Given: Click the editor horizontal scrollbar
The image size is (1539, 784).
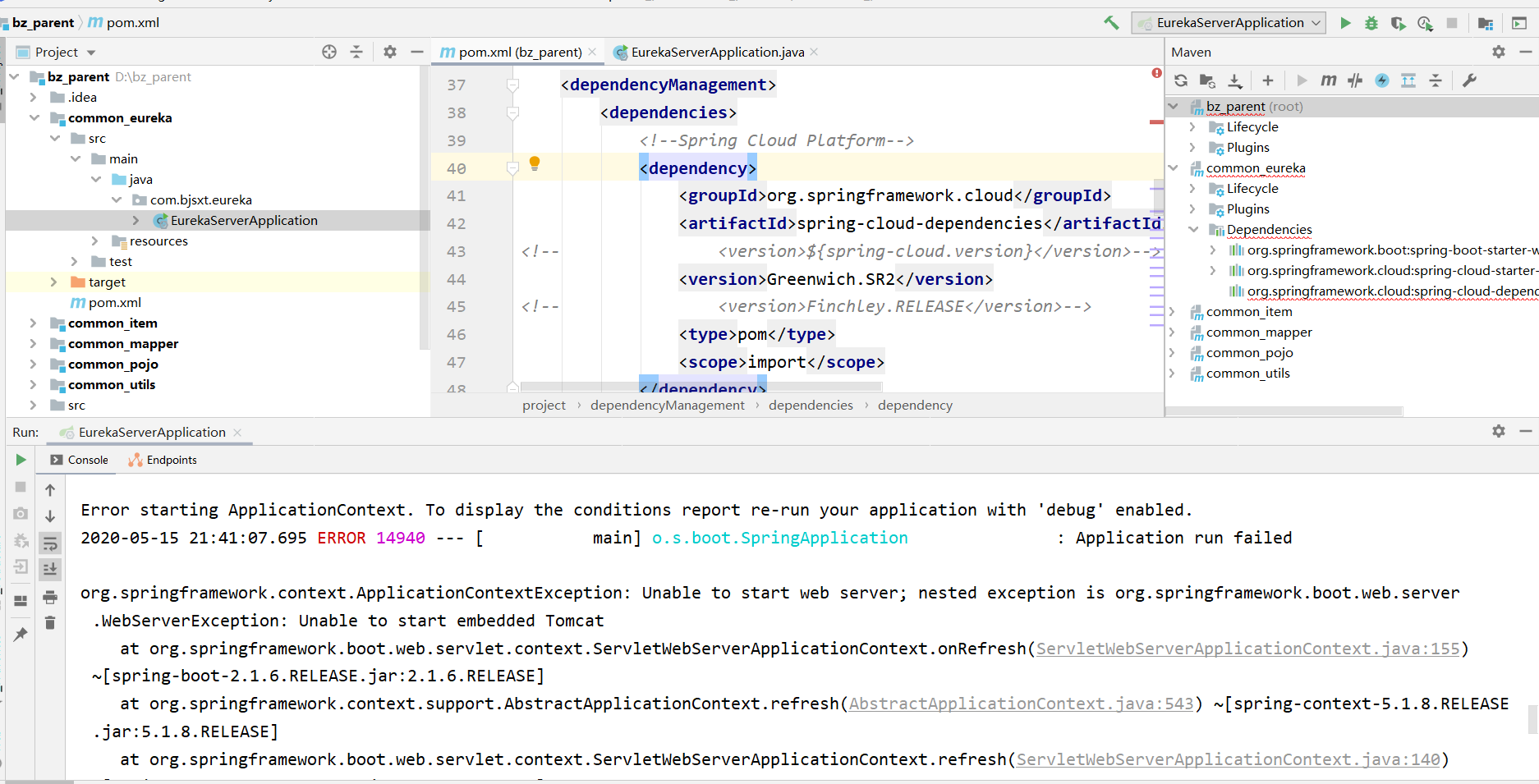Looking at the screenshot, I should pos(701,386).
